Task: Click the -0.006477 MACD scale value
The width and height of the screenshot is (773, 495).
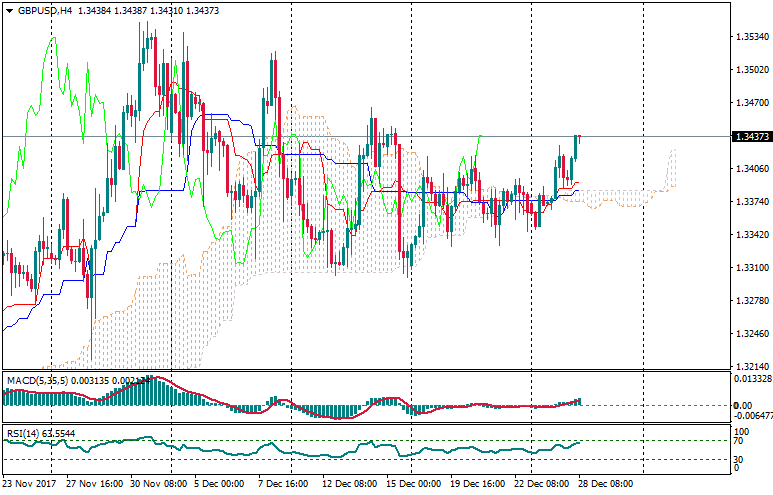Action: [752, 415]
